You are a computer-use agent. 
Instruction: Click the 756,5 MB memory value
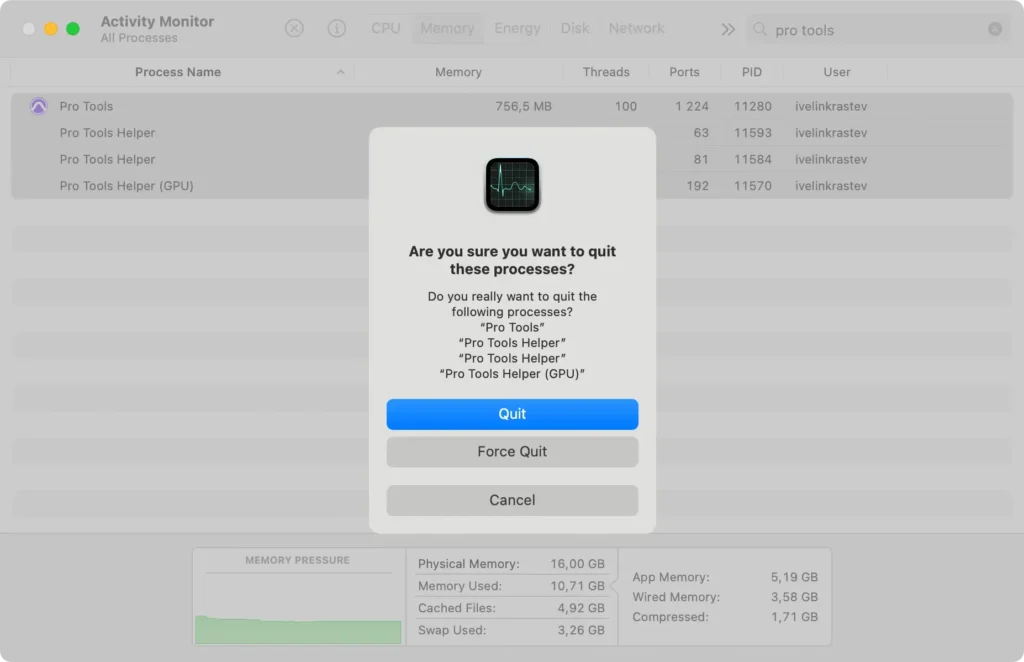tap(523, 106)
